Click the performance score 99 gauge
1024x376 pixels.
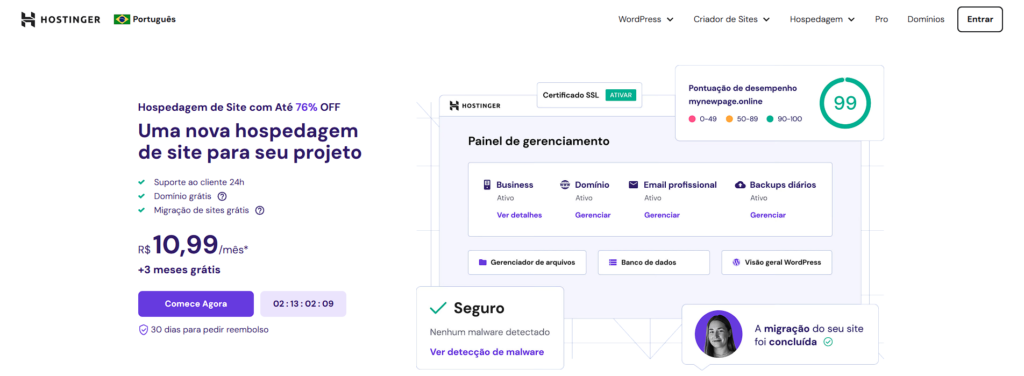(845, 103)
